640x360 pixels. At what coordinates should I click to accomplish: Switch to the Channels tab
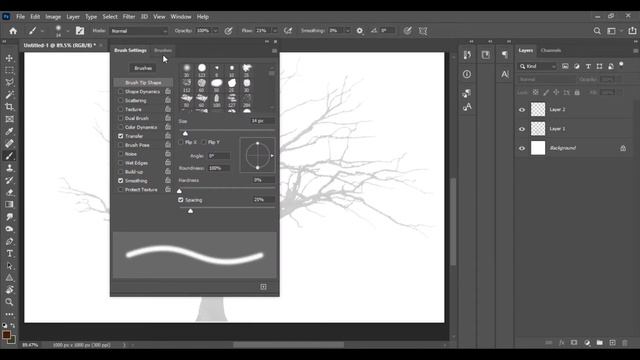pyautogui.click(x=551, y=51)
